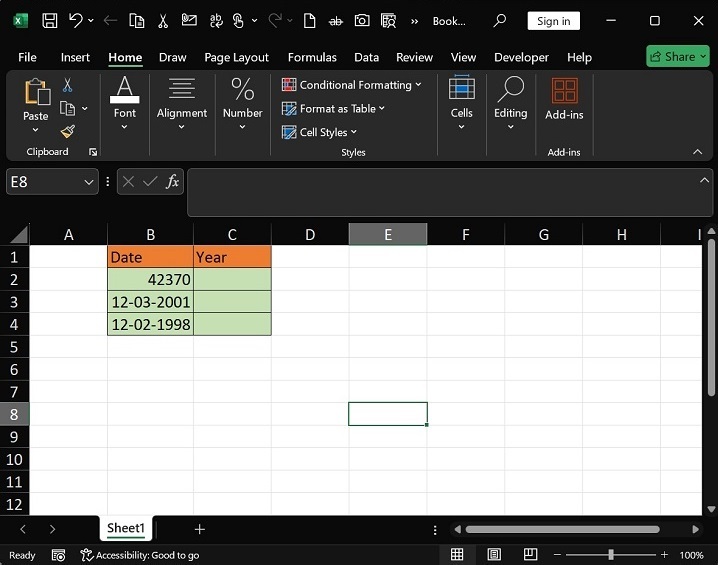Click the Sign in button
Image resolution: width=718 pixels, height=565 pixels.
553,20
